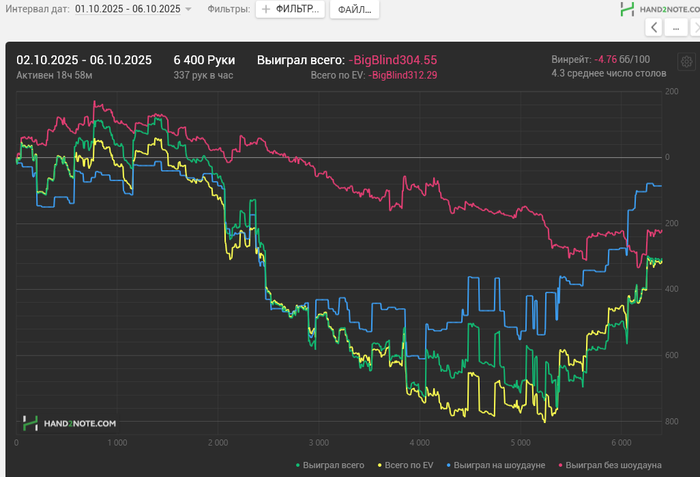
Task: Click the 6 400 hands count label
Action: 204,60
